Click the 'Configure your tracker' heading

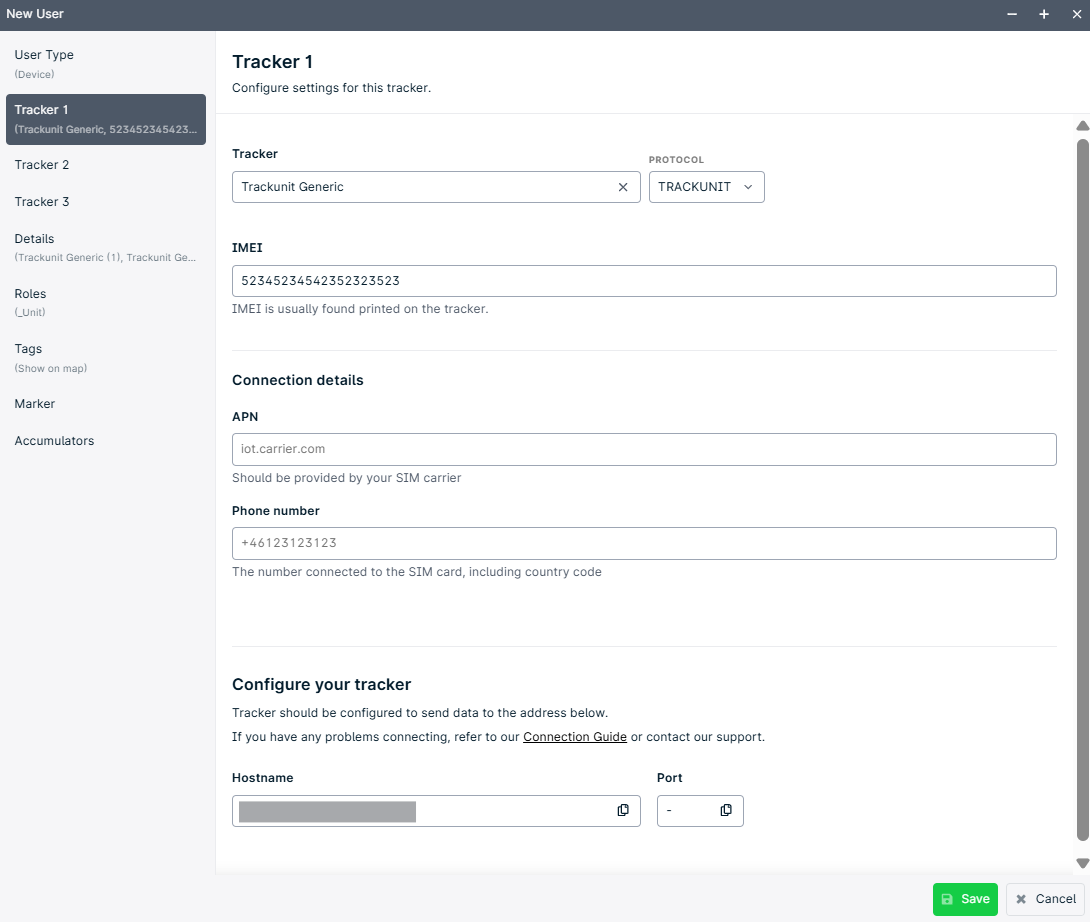[x=321, y=685]
